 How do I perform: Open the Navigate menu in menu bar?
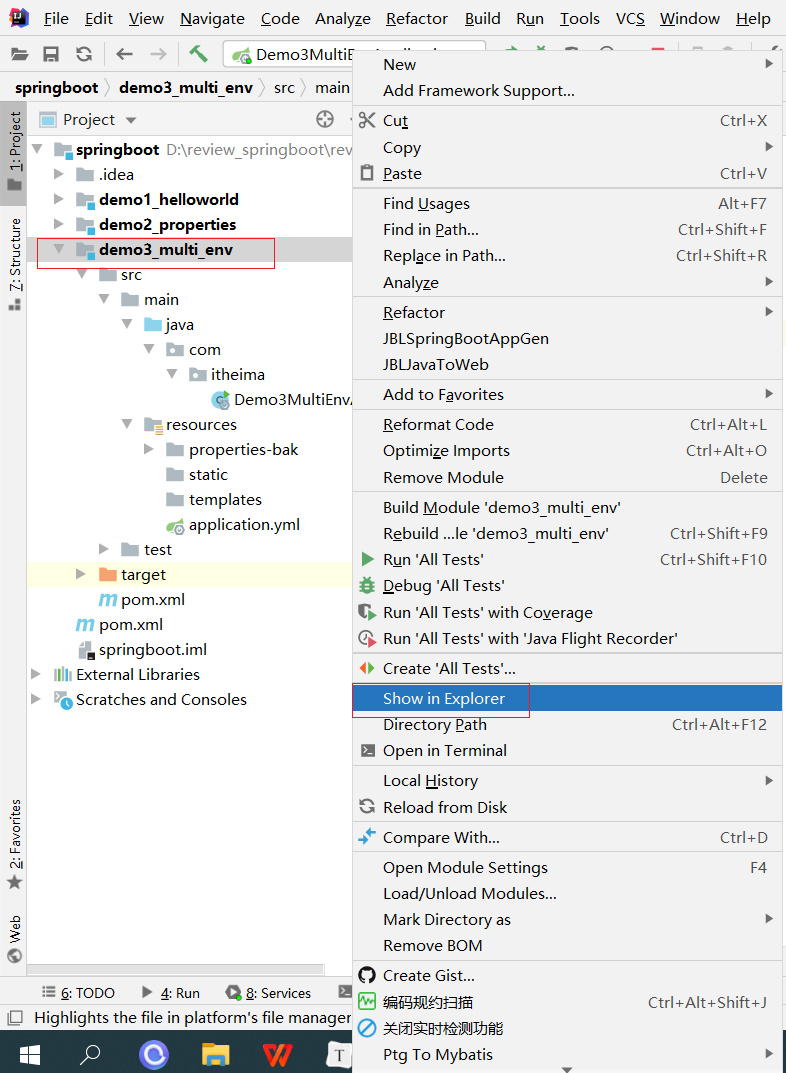tap(212, 19)
